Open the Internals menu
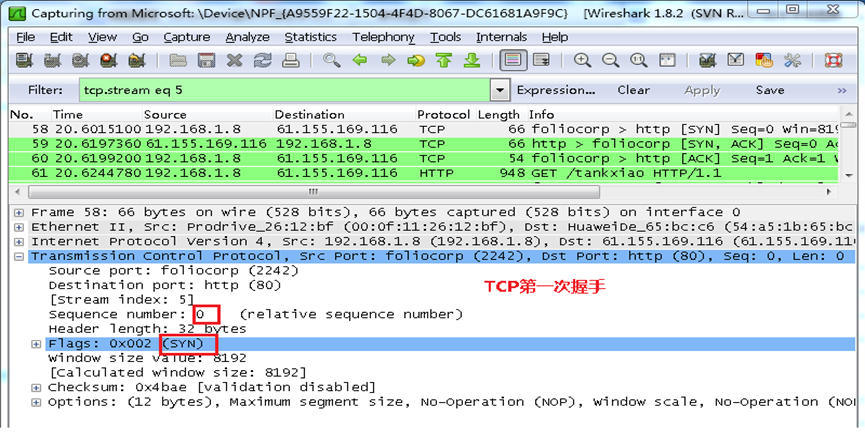This screenshot has height=434, width=865. coord(501,37)
